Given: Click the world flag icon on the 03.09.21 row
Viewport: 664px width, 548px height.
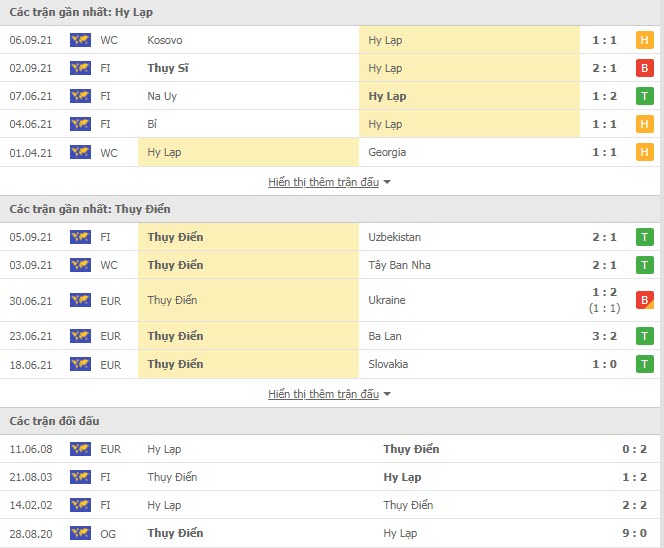Looking at the screenshot, I should coord(80,265).
